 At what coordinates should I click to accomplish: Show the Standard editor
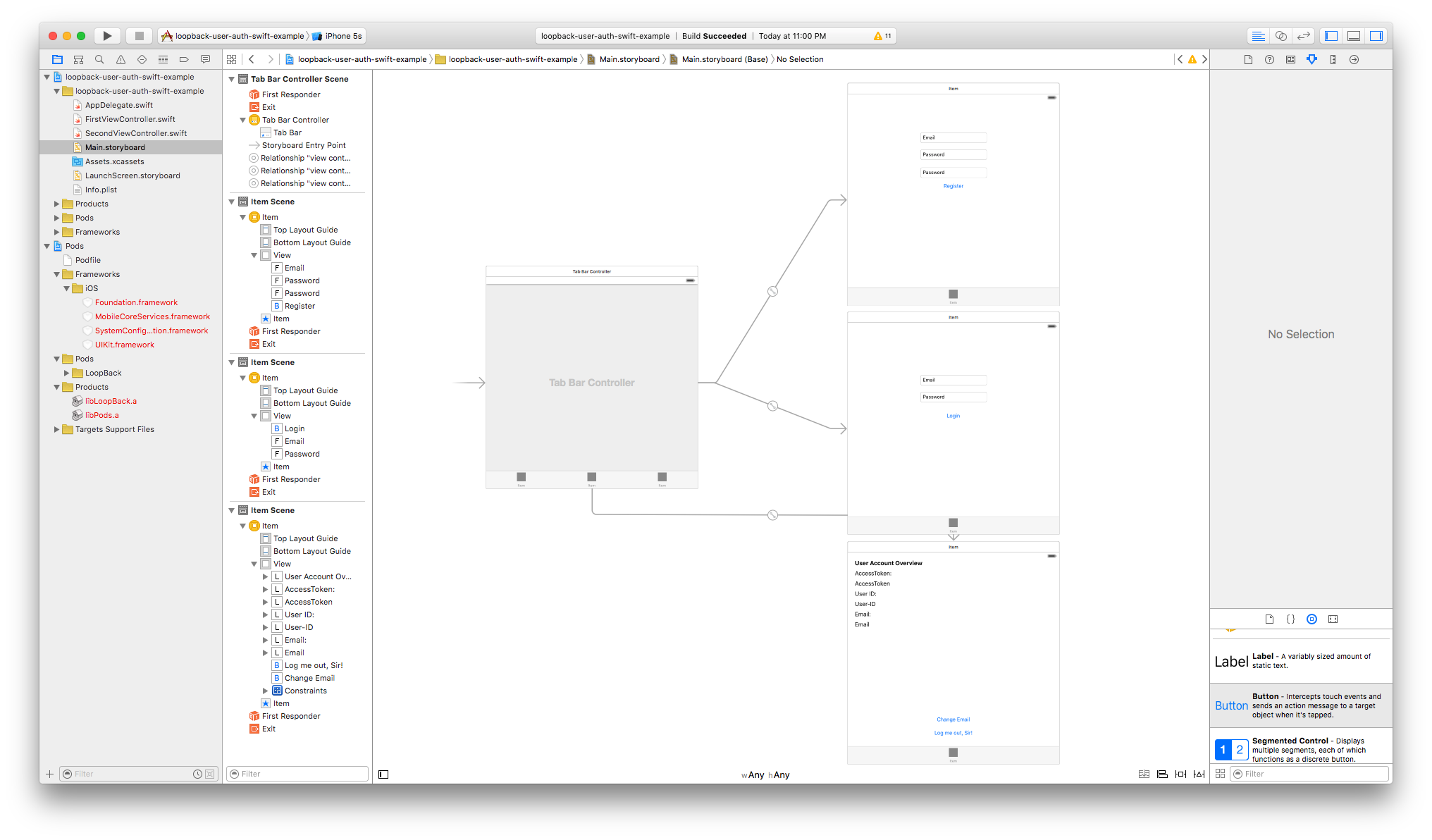[1258, 36]
